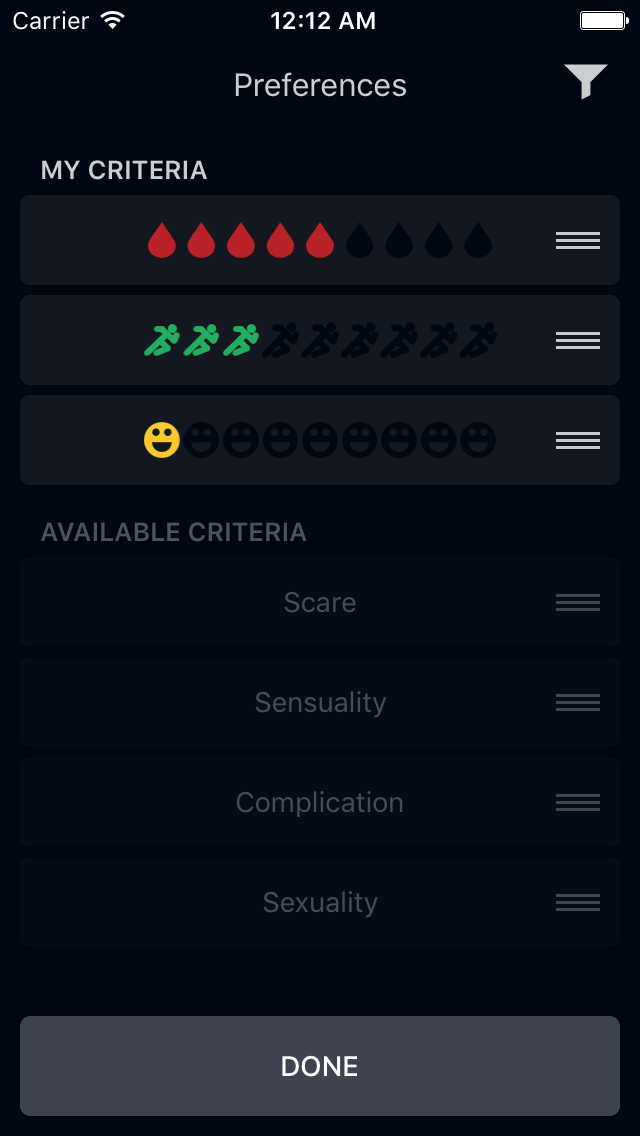Tap the first red blood drop
640x1136 pixels.
(x=162, y=241)
